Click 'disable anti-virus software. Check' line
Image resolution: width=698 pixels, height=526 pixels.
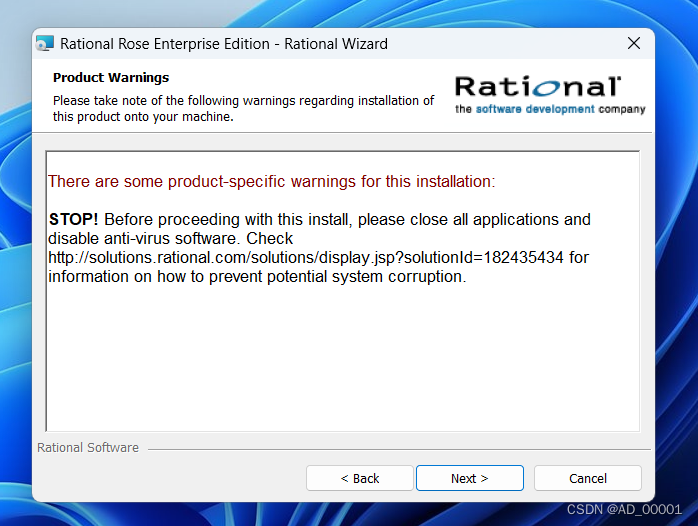click(x=170, y=239)
